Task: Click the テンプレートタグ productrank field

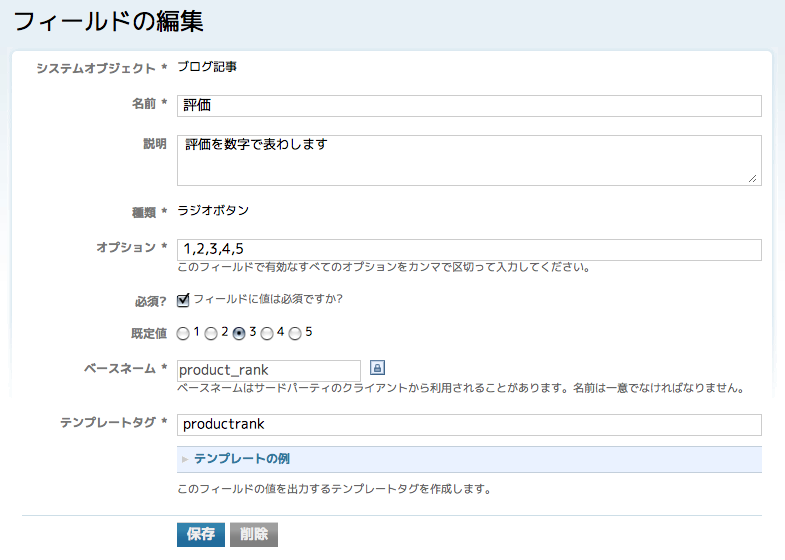Action: pyautogui.click(x=469, y=425)
